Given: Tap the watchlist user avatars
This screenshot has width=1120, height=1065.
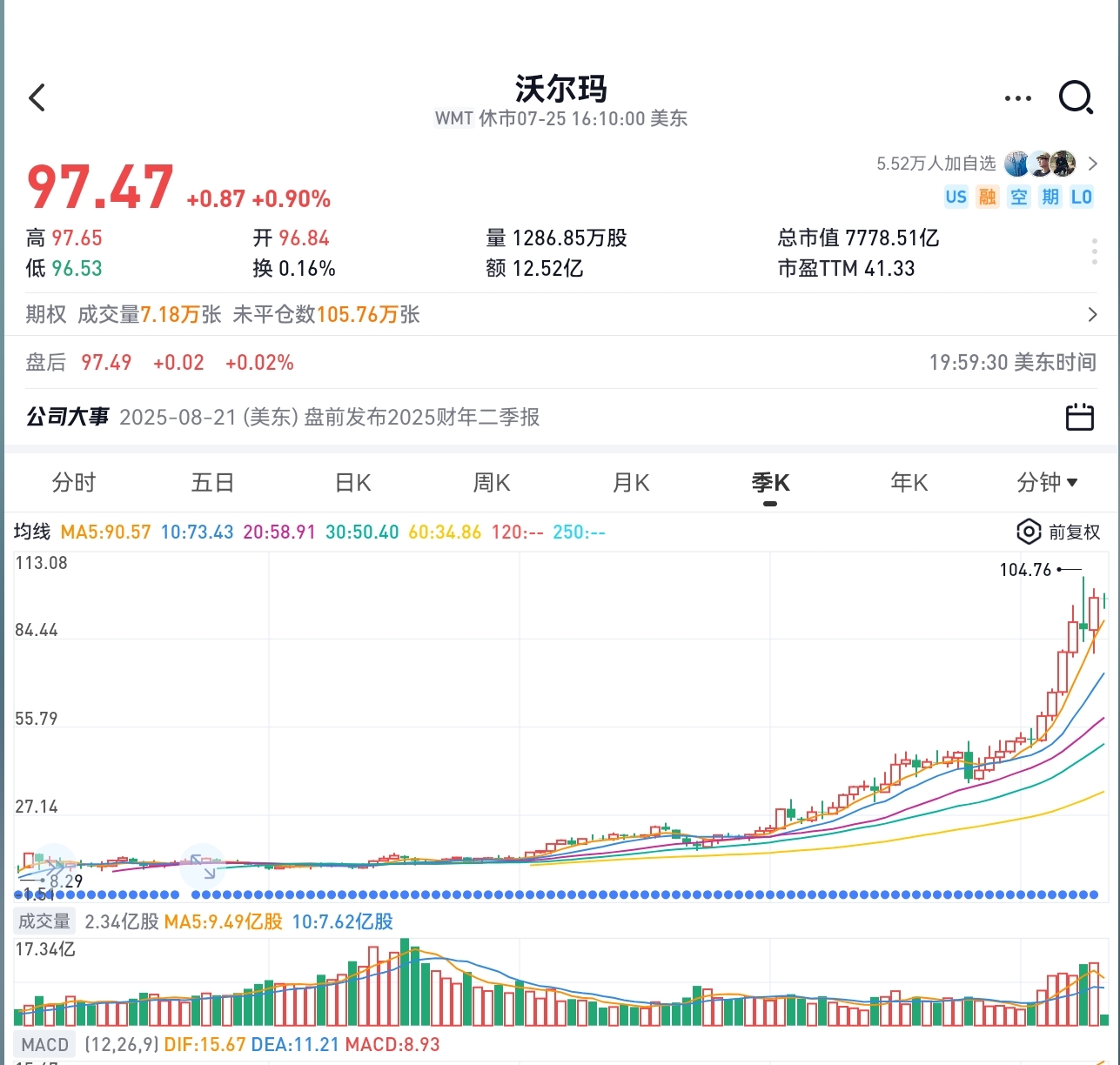Looking at the screenshot, I should point(1039,164).
